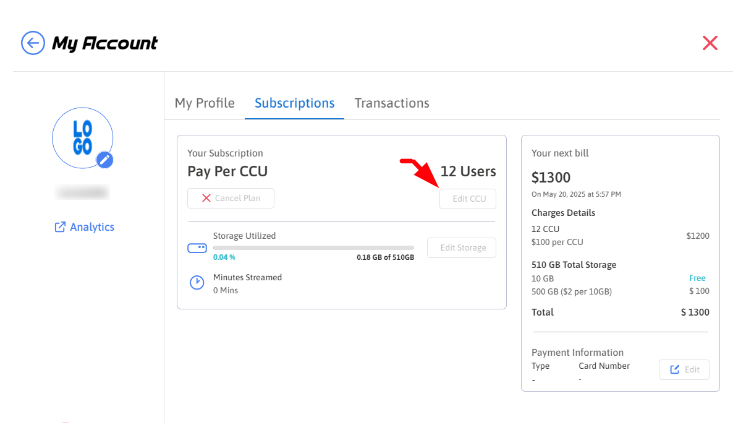Image resolution: width=744 pixels, height=423 pixels.
Task: Click the back arrow icon
Action: point(33,43)
